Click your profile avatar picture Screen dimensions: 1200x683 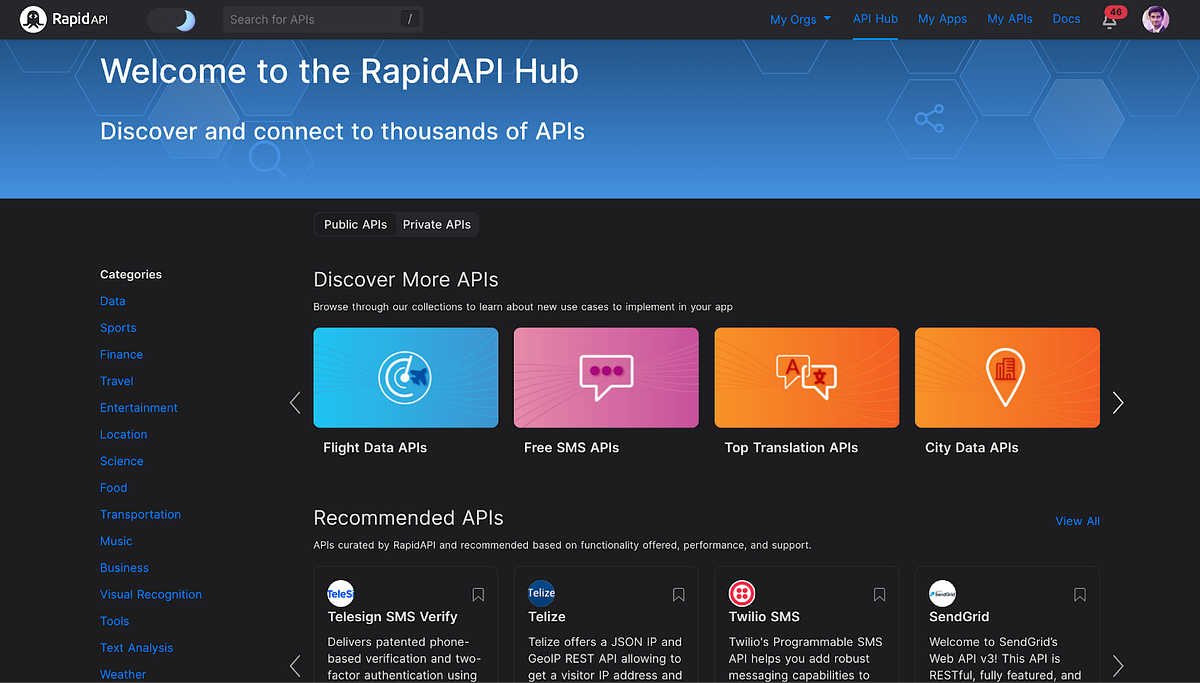pyautogui.click(x=1155, y=19)
